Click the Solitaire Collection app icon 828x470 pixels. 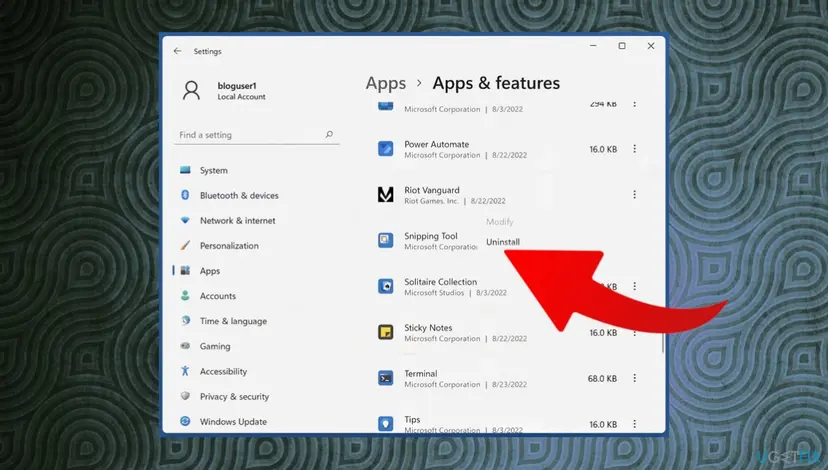tap(385, 286)
